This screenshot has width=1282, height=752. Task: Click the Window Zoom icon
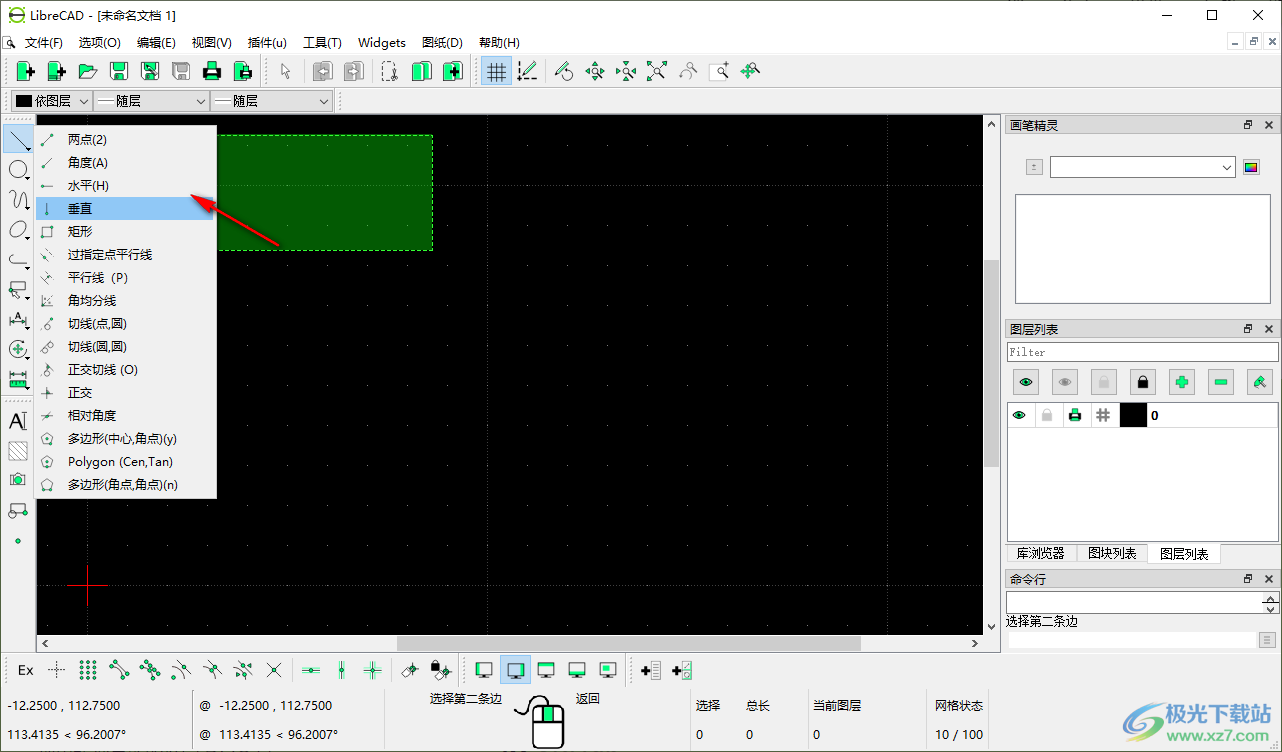coord(719,71)
